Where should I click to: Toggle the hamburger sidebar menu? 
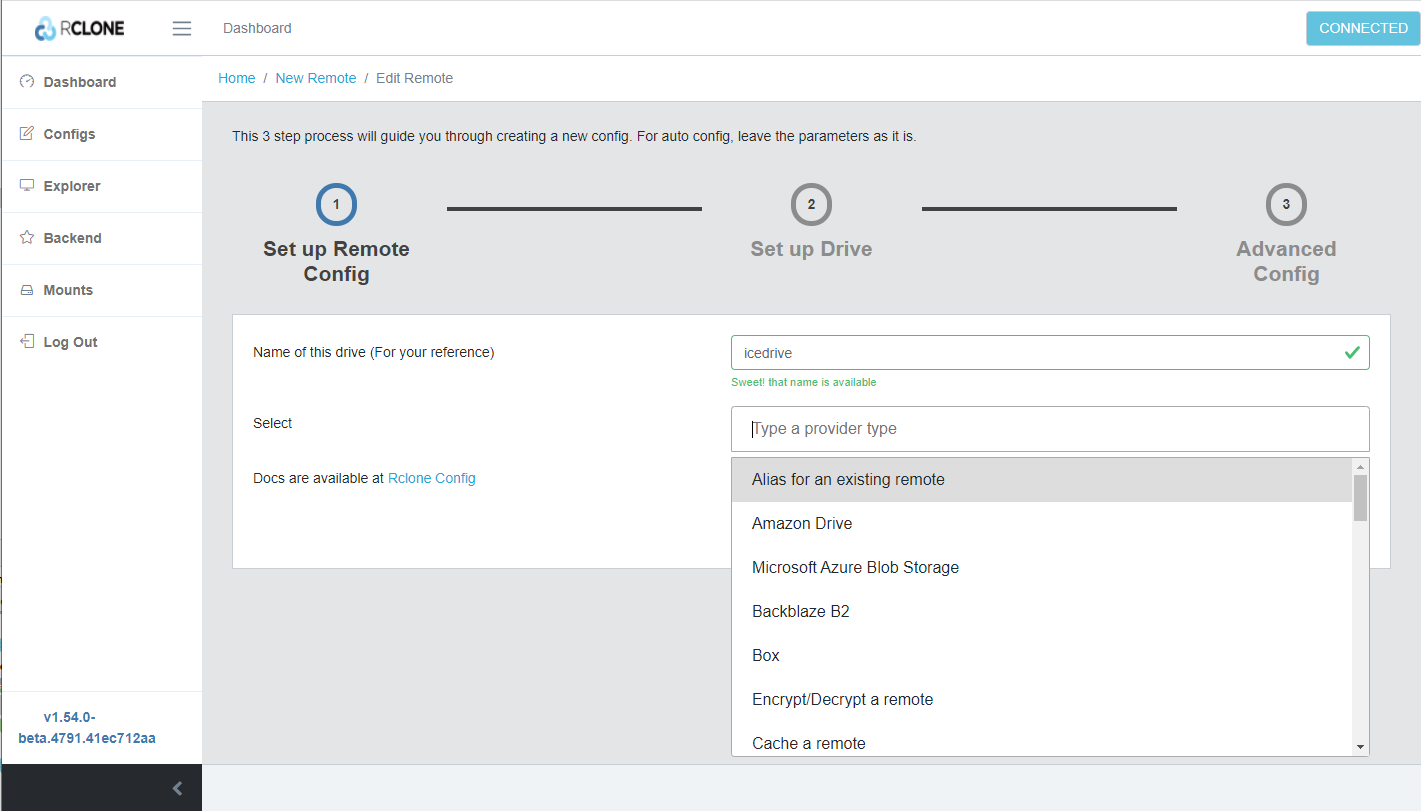[182, 28]
